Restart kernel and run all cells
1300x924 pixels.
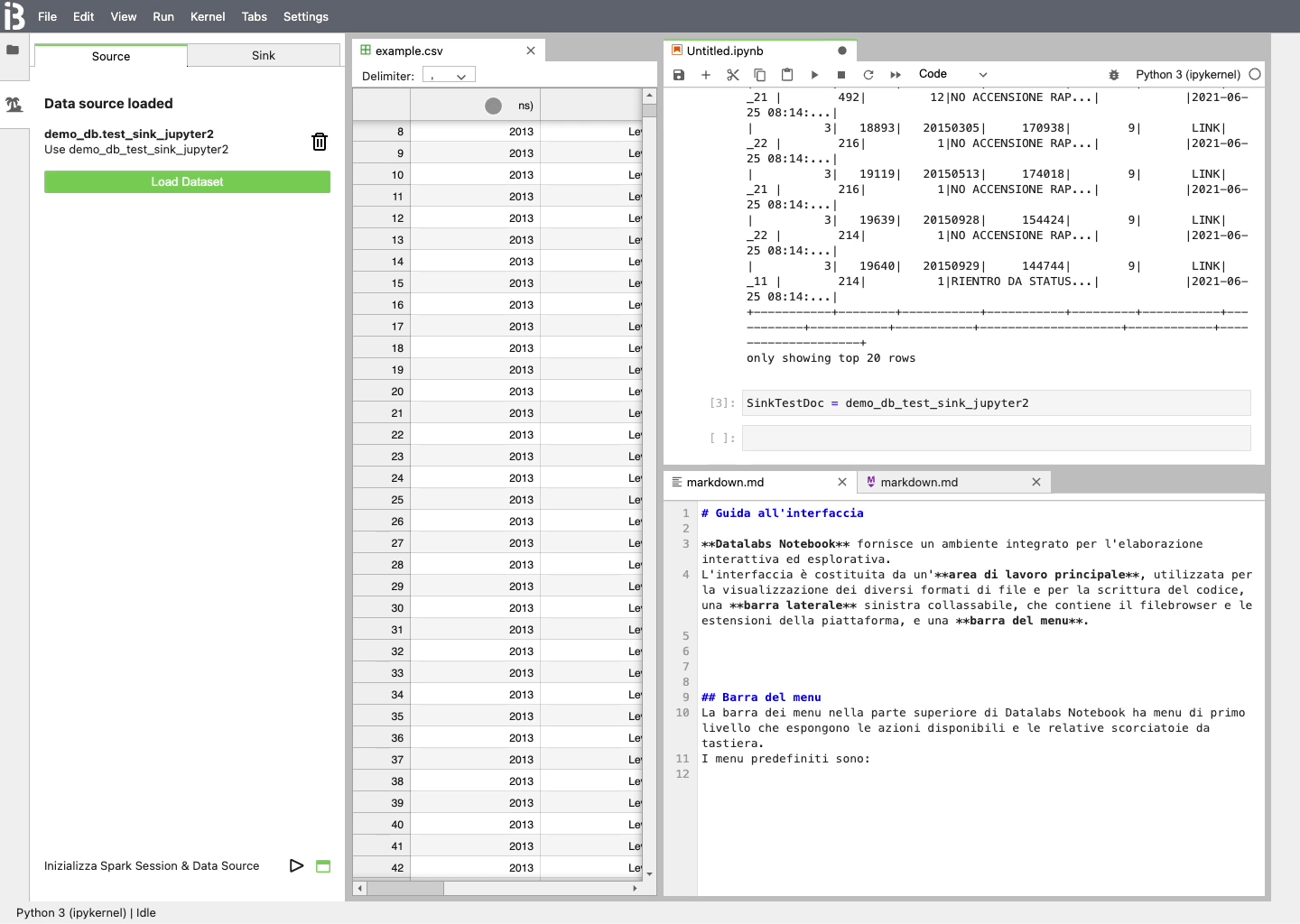pyautogui.click(x=895, y=74)
